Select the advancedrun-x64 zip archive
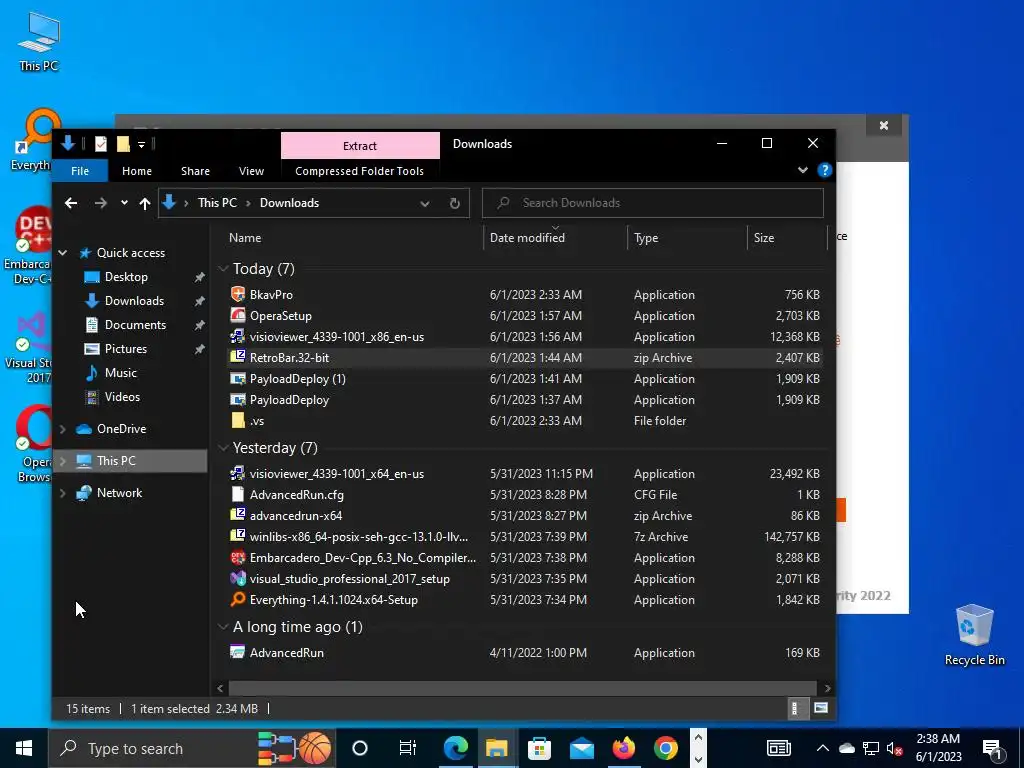The width and height of the screenshot is (1024, 768). coord(296,515)
